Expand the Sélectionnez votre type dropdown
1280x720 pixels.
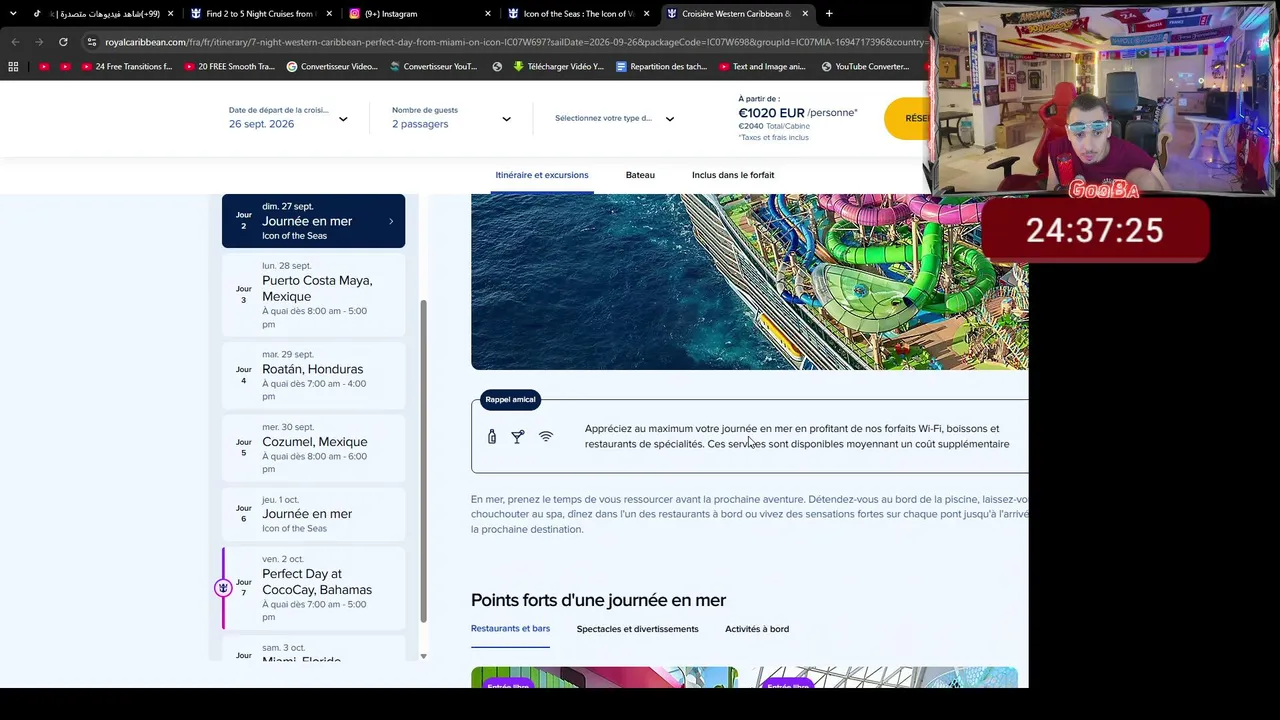(614, 118)
